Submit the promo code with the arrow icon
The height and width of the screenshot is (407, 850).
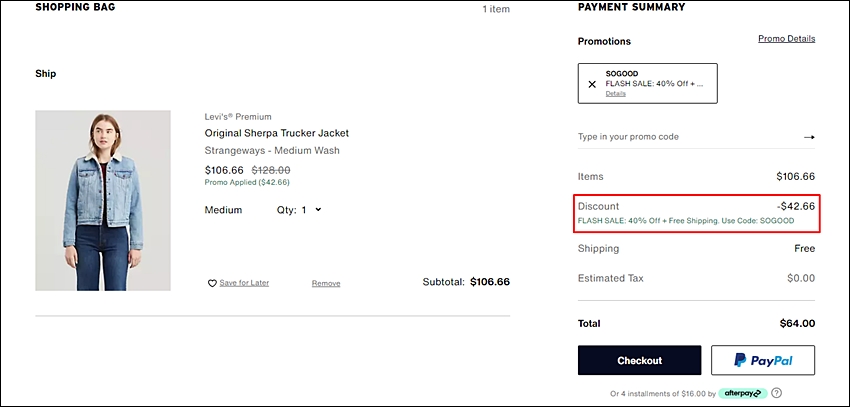[x=809, y=137]
